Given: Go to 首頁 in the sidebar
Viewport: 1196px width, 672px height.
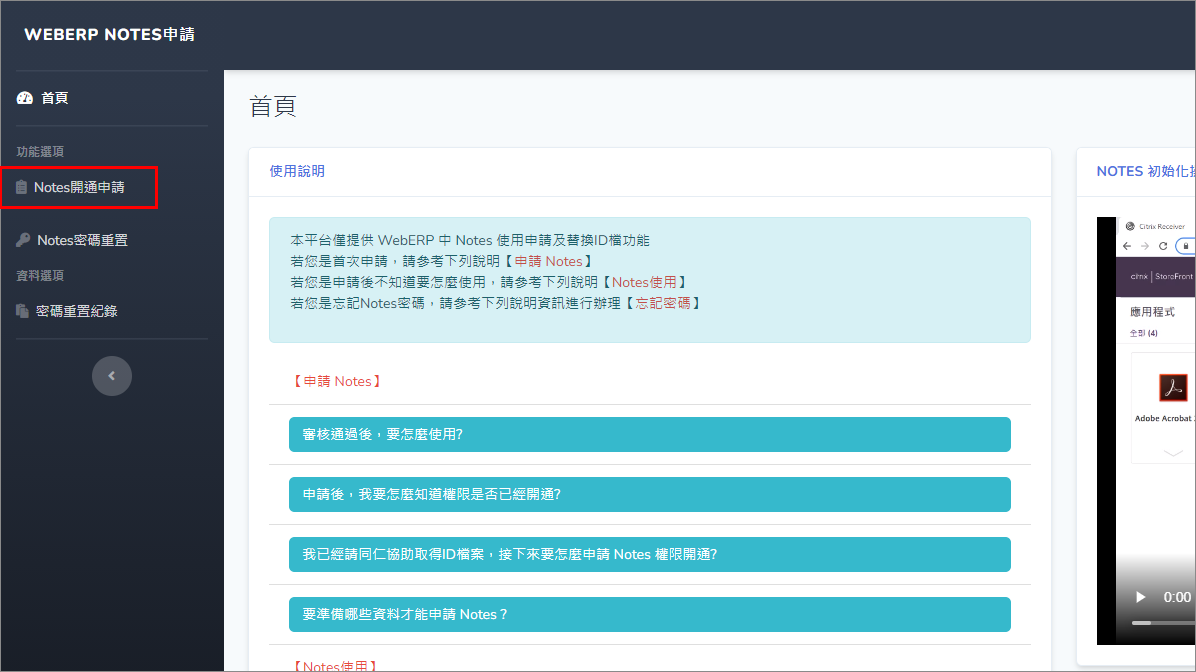Looking at the screenshot, I should pyautogui.click(x=54, y=98).
